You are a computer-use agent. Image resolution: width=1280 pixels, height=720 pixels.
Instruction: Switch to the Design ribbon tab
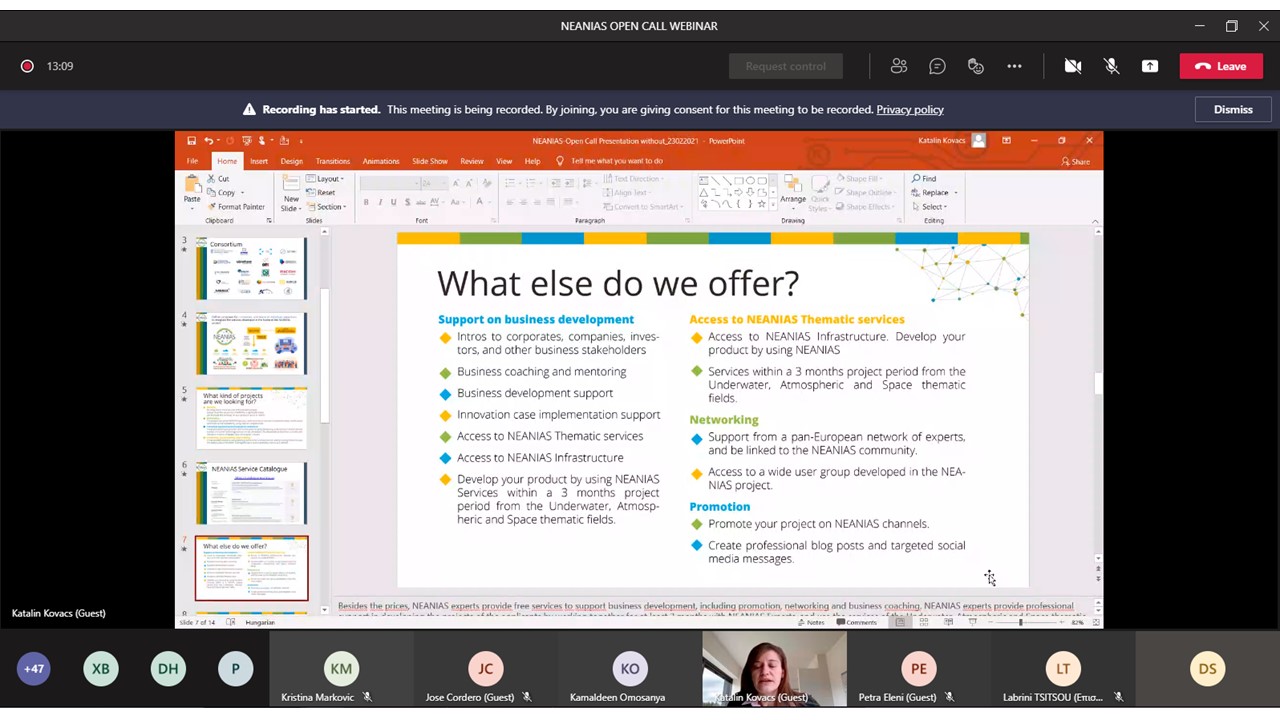[x=291, y=161]
